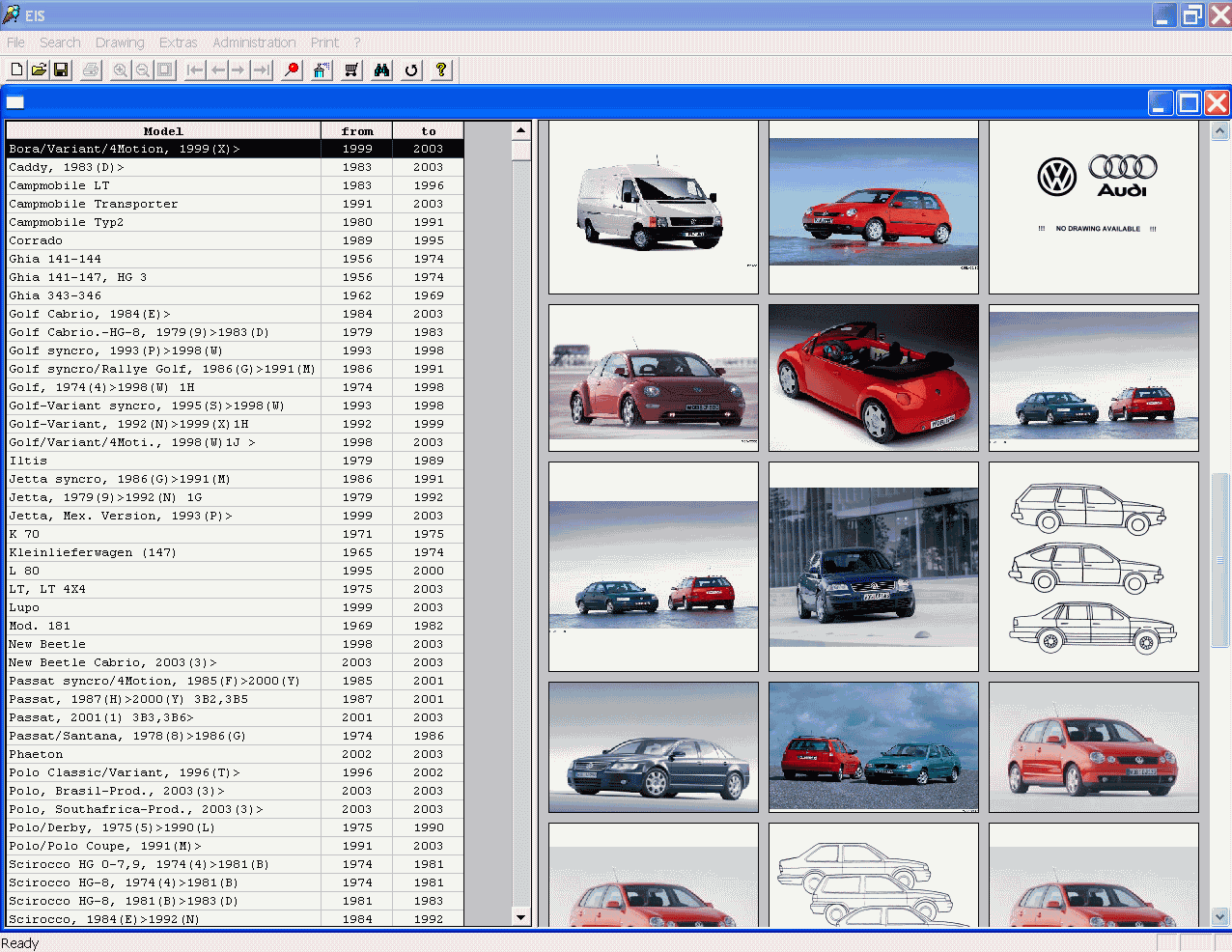
Task: Click the model list scrollbar thumb
Action: [521, 150]
